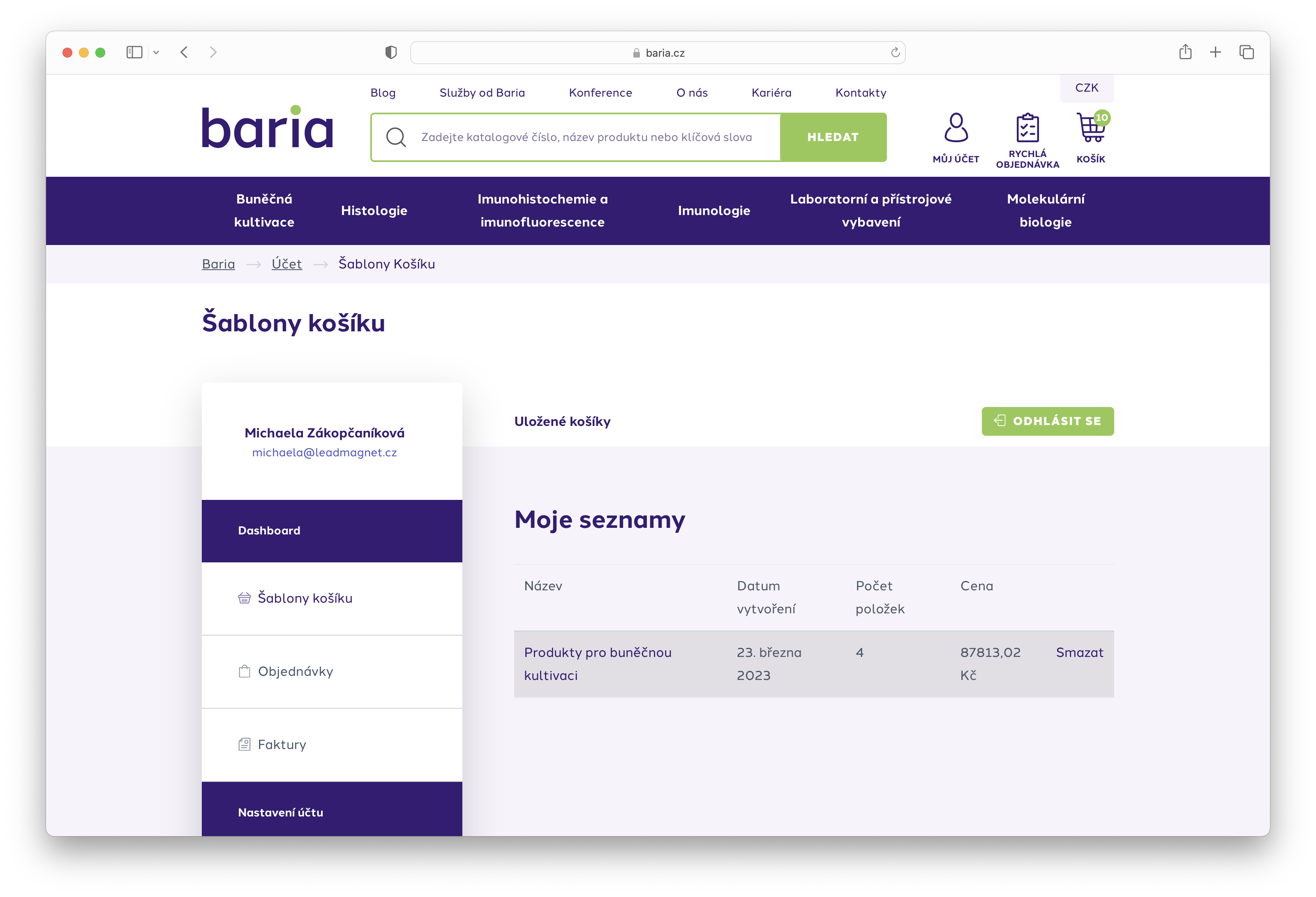Click the 87813,02 Kč price cell
The width and height of the screenshot is (1316, 897).
990,664
